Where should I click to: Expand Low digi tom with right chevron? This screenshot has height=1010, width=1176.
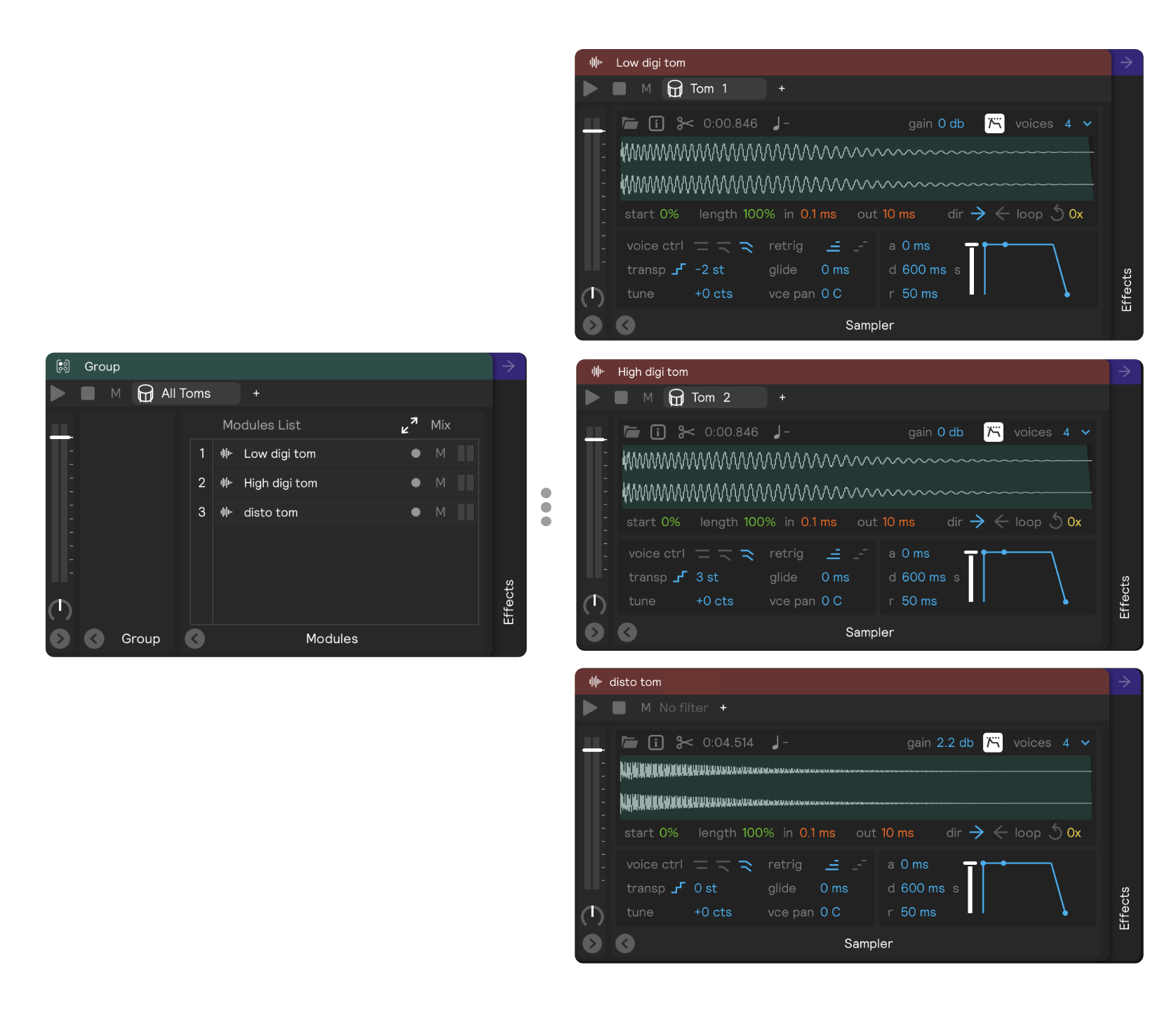(593, 325)
